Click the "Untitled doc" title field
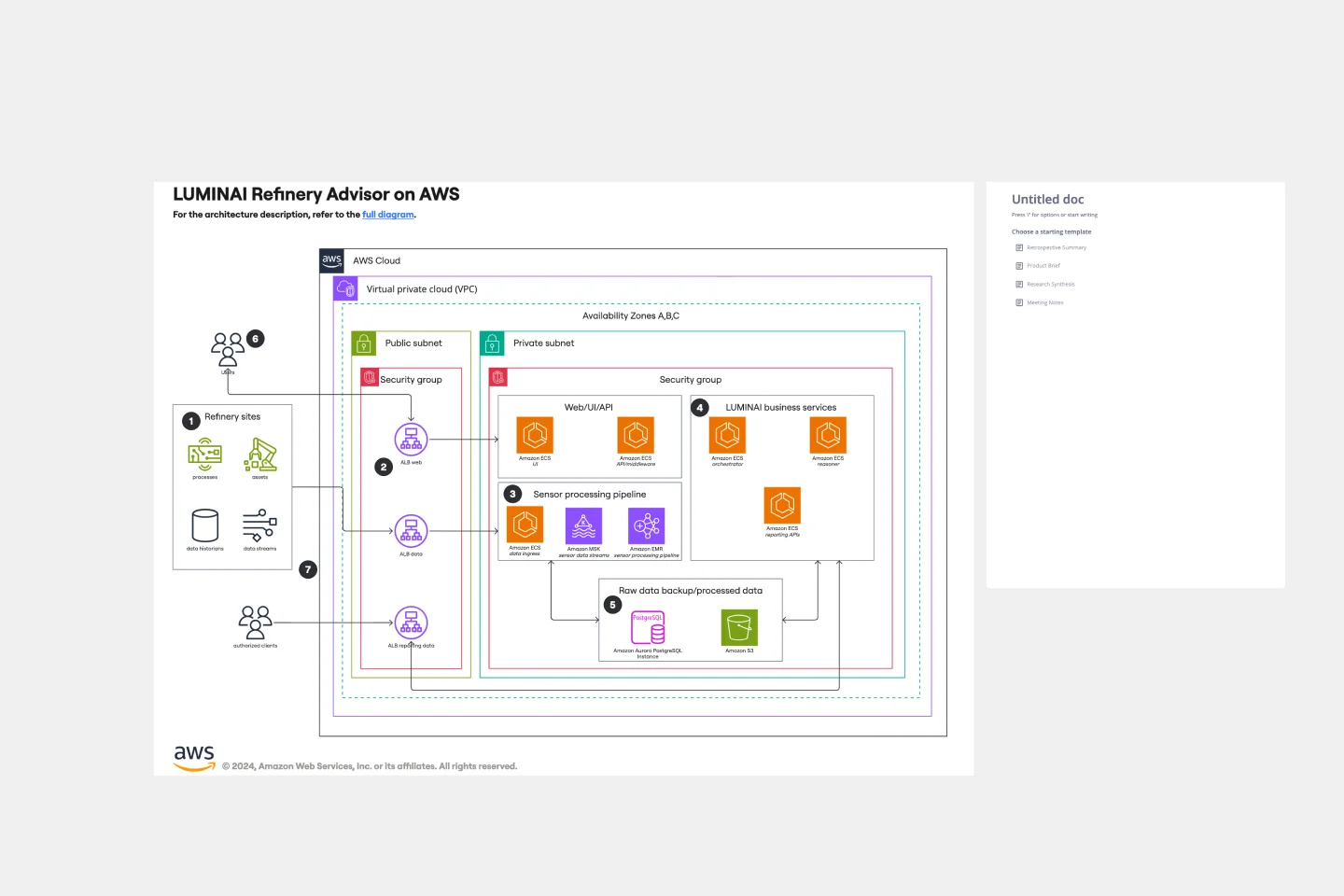Viewport: 1344px width, 896px height. [x=1048, y=200]
